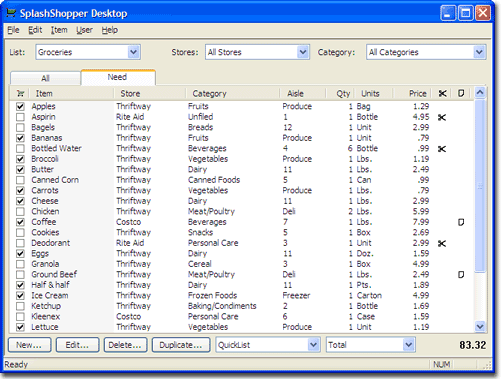
Task: Open the User menu
Action: 84,30
